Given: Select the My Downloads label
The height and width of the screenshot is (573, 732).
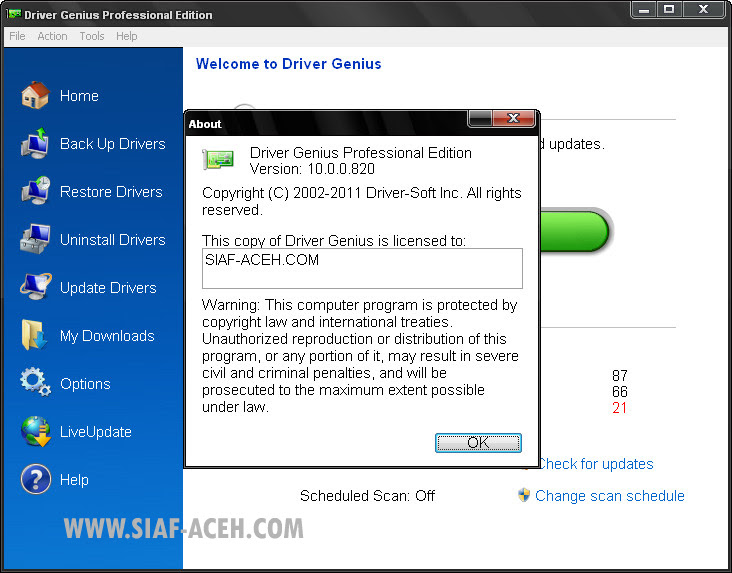Looking at the screenshot, I should (107, 336).
